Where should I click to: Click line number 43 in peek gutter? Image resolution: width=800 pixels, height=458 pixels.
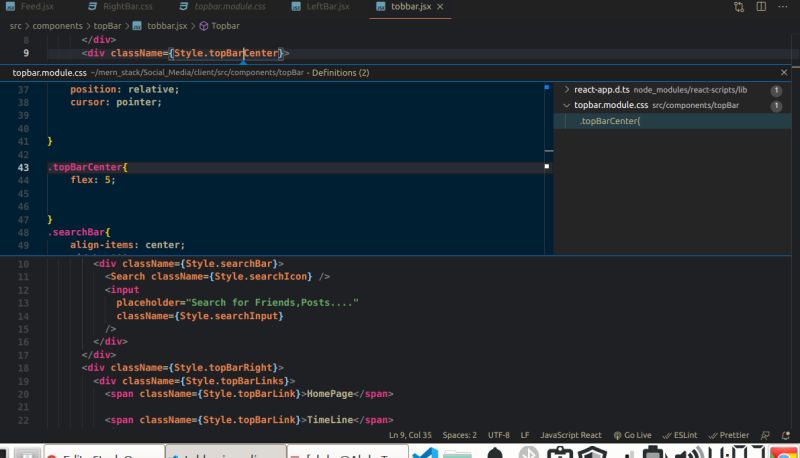23,167
